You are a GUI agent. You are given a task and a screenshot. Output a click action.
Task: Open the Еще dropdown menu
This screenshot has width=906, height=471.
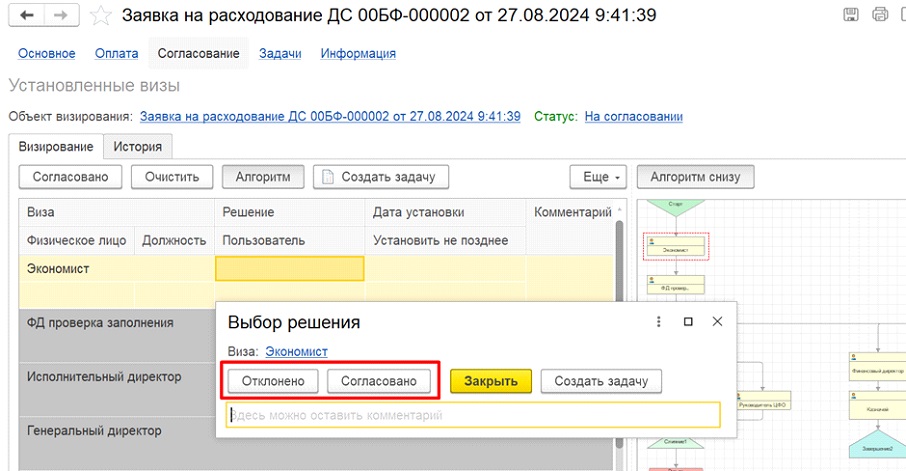point(597,177)
